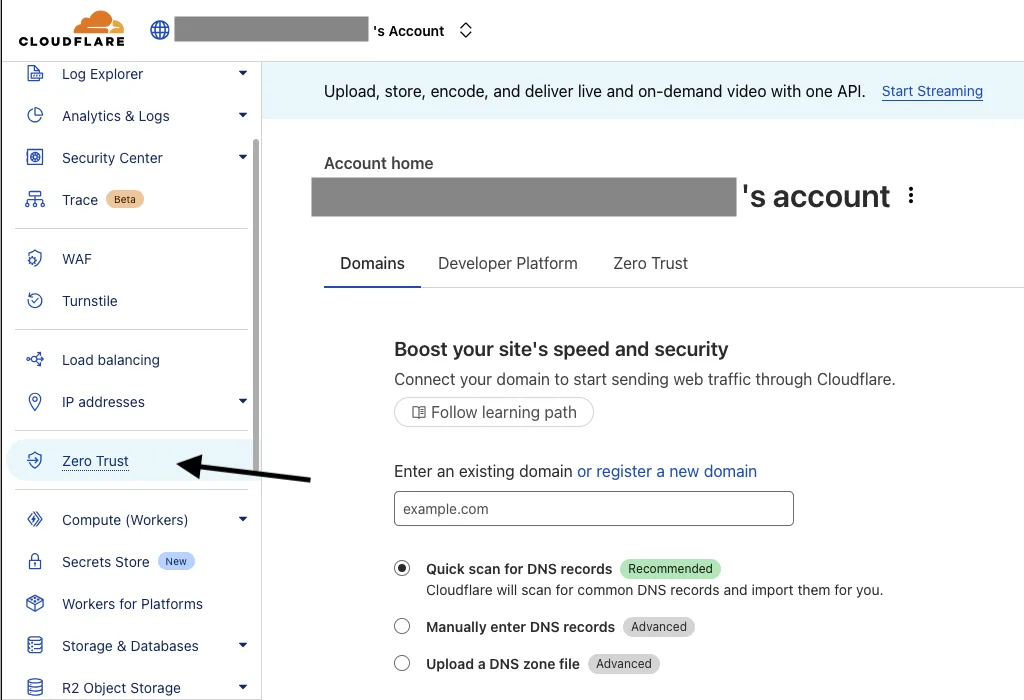Viewport: 1024px width, 700px height.
Task: Click 'or register a new domain' link
Action: coord(667,471)
